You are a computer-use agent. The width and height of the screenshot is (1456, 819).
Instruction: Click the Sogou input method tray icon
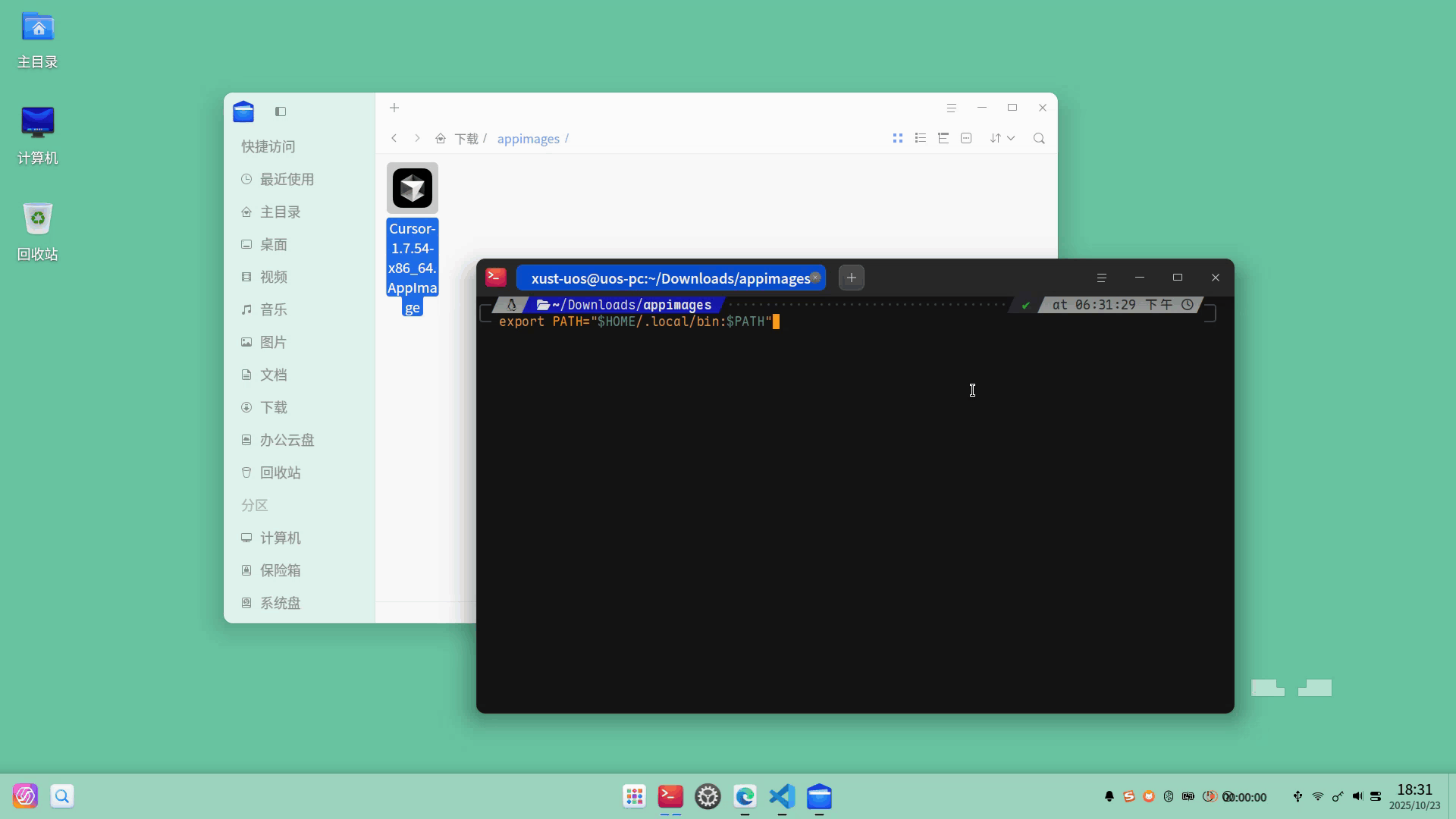click(x=1129, y=796)
